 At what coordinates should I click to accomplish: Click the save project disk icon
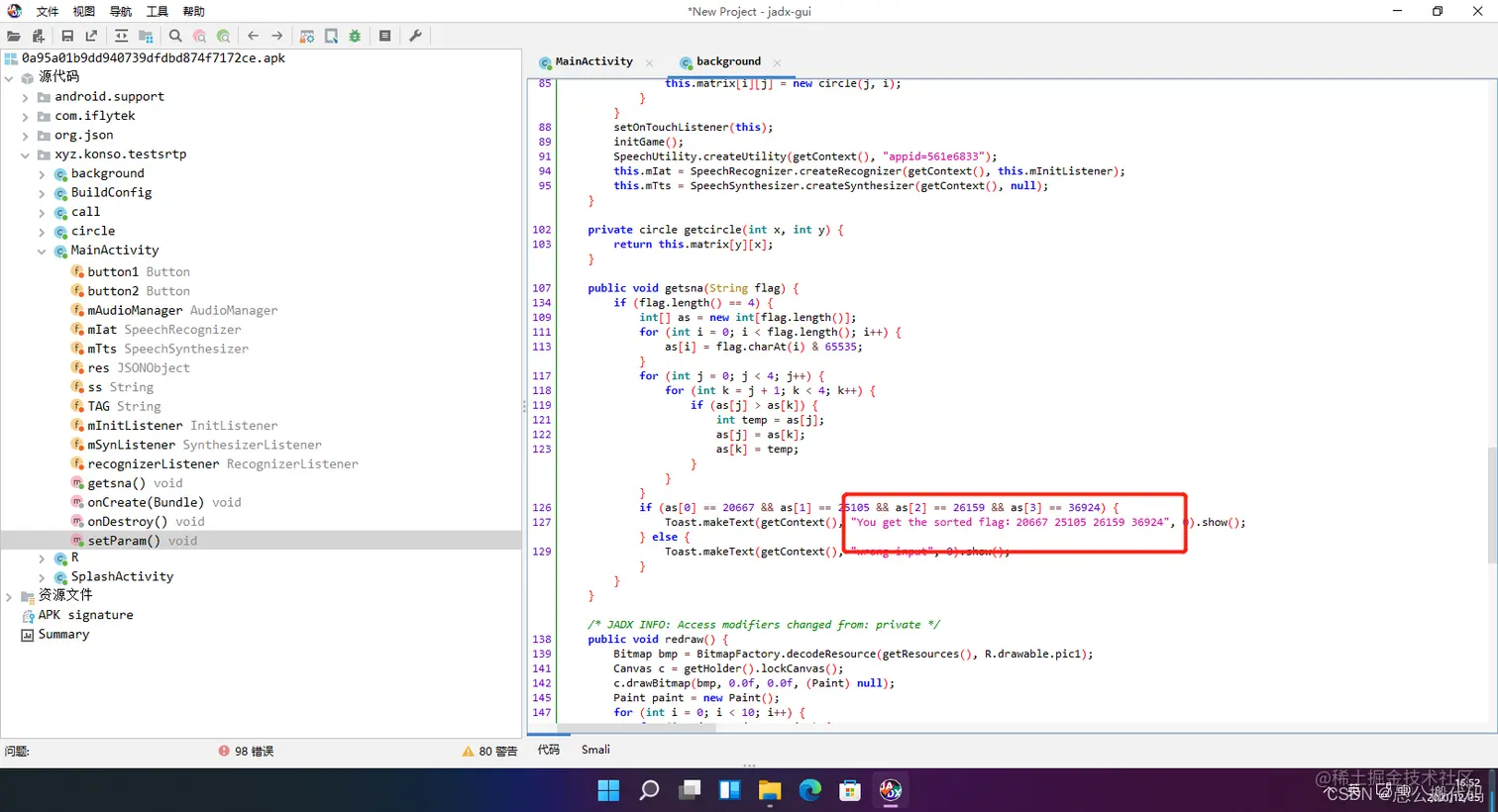click(x=67, y=36)
